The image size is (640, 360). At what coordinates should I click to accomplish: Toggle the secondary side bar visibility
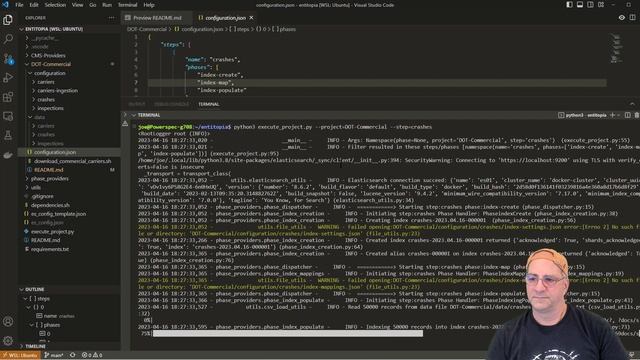click(591, 5)
